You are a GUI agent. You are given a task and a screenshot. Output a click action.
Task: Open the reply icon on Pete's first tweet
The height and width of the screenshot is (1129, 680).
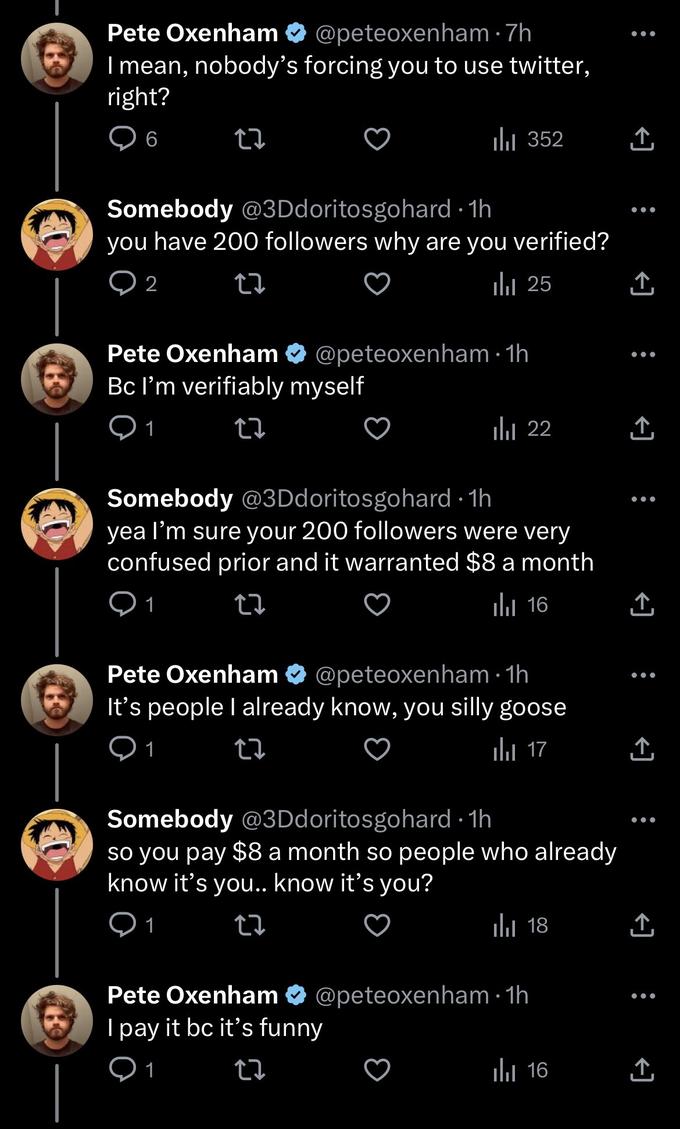tap(120, 139)
